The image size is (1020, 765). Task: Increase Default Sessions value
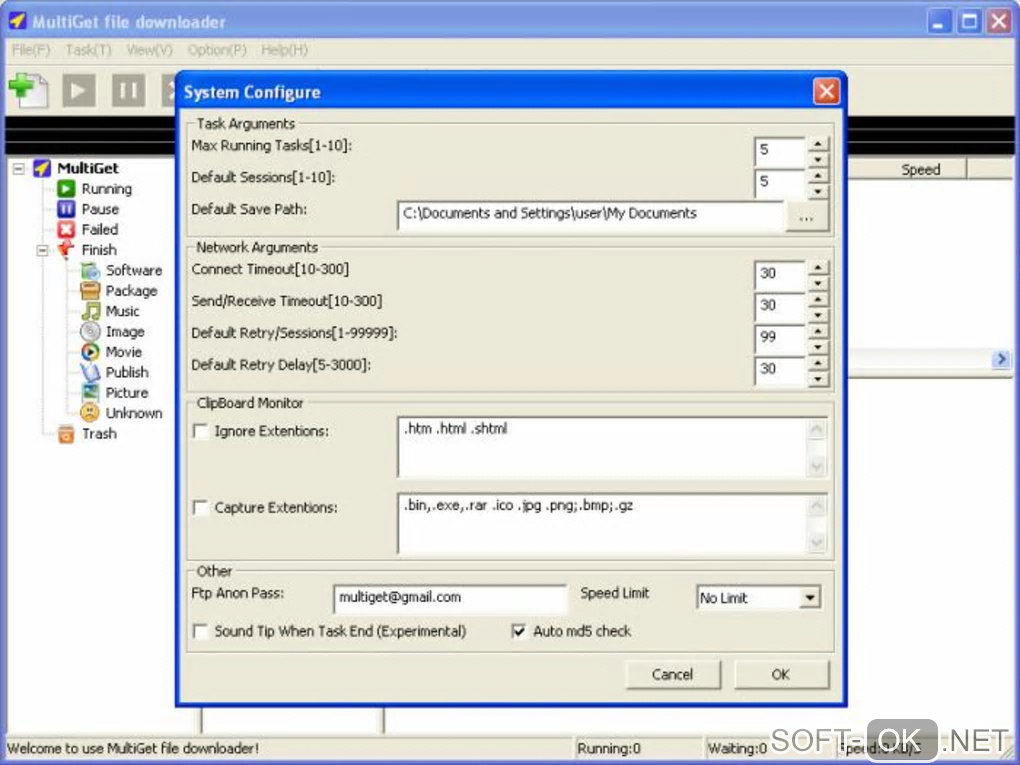coord(818,176)
